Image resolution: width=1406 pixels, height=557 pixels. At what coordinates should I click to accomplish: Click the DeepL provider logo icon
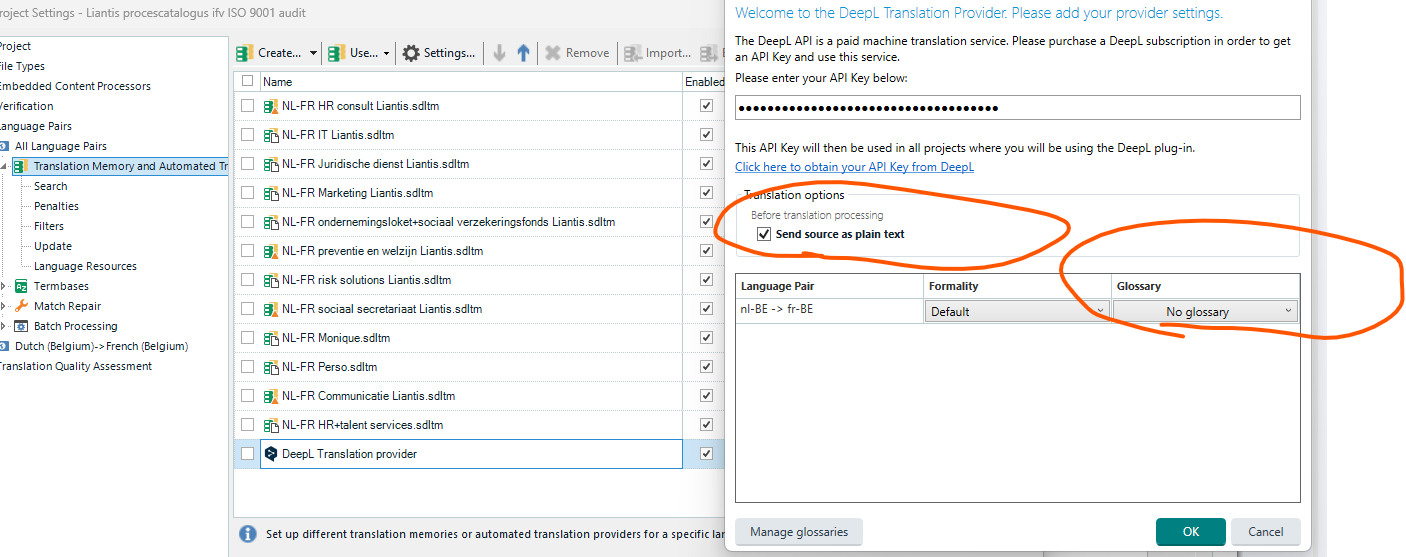[270, 454]
